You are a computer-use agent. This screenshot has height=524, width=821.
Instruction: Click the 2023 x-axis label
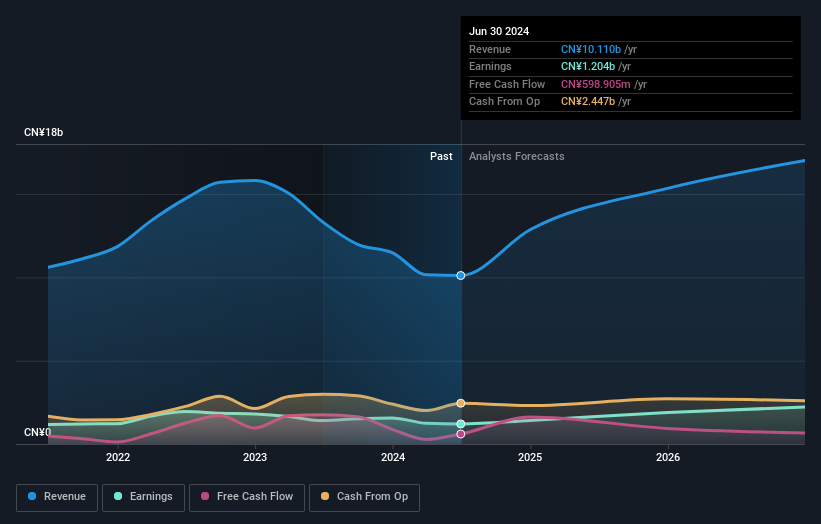pyautogui.click(x=255, y=457)
